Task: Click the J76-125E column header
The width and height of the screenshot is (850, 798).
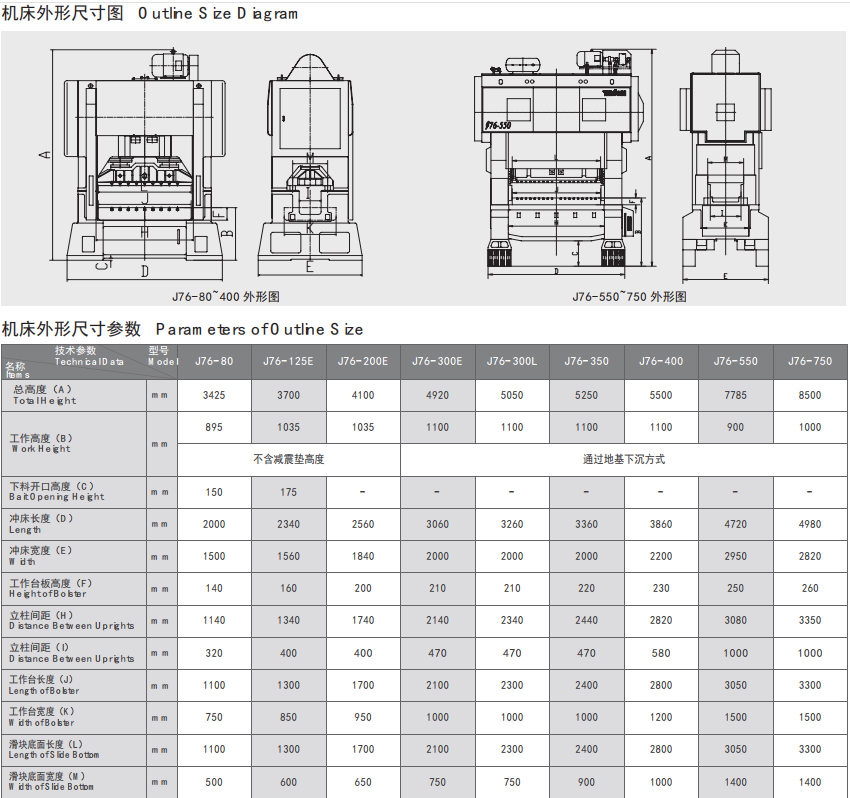Action: click(x=288, y=361)
